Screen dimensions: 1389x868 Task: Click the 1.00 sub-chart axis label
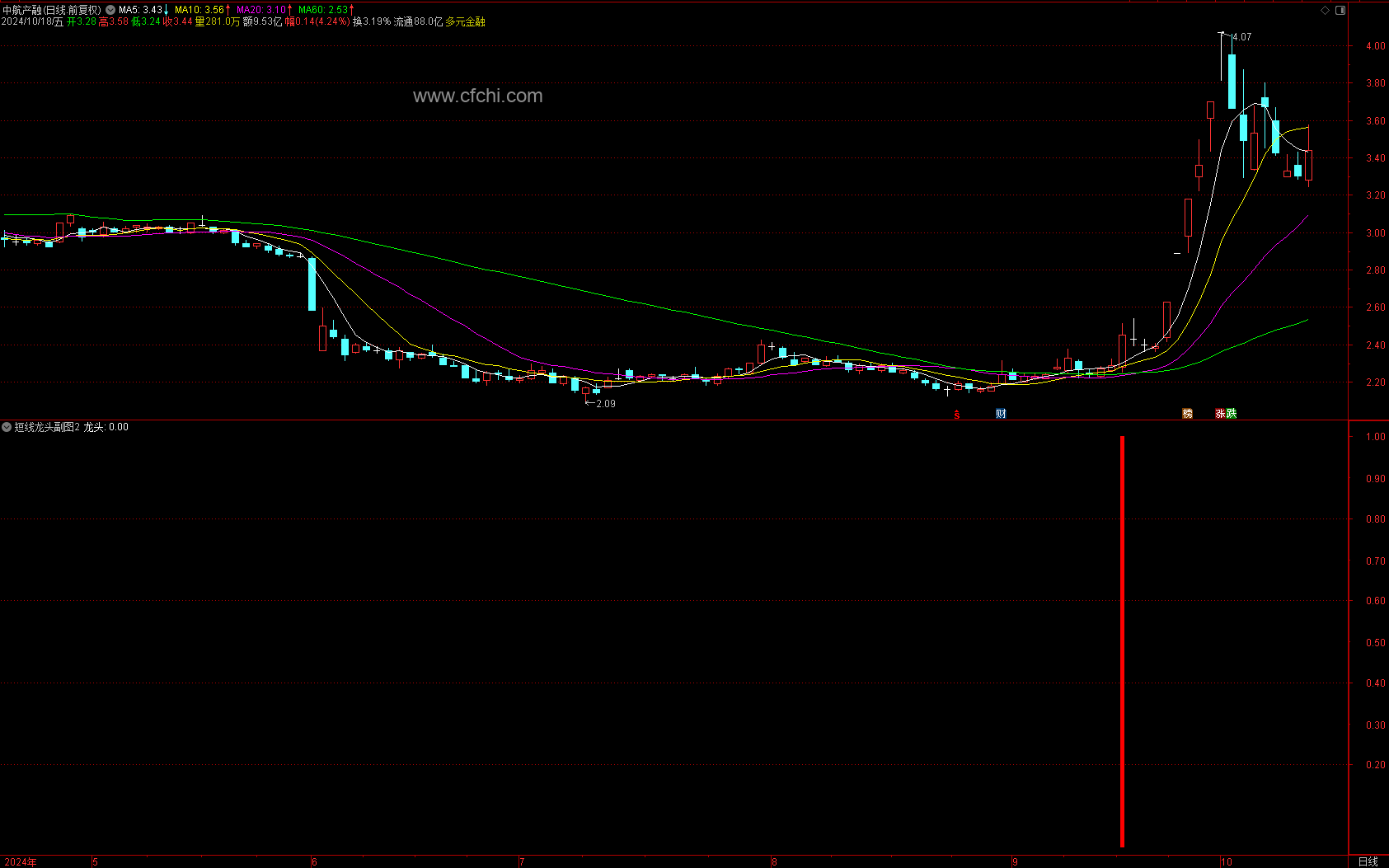pos(1375,437)
